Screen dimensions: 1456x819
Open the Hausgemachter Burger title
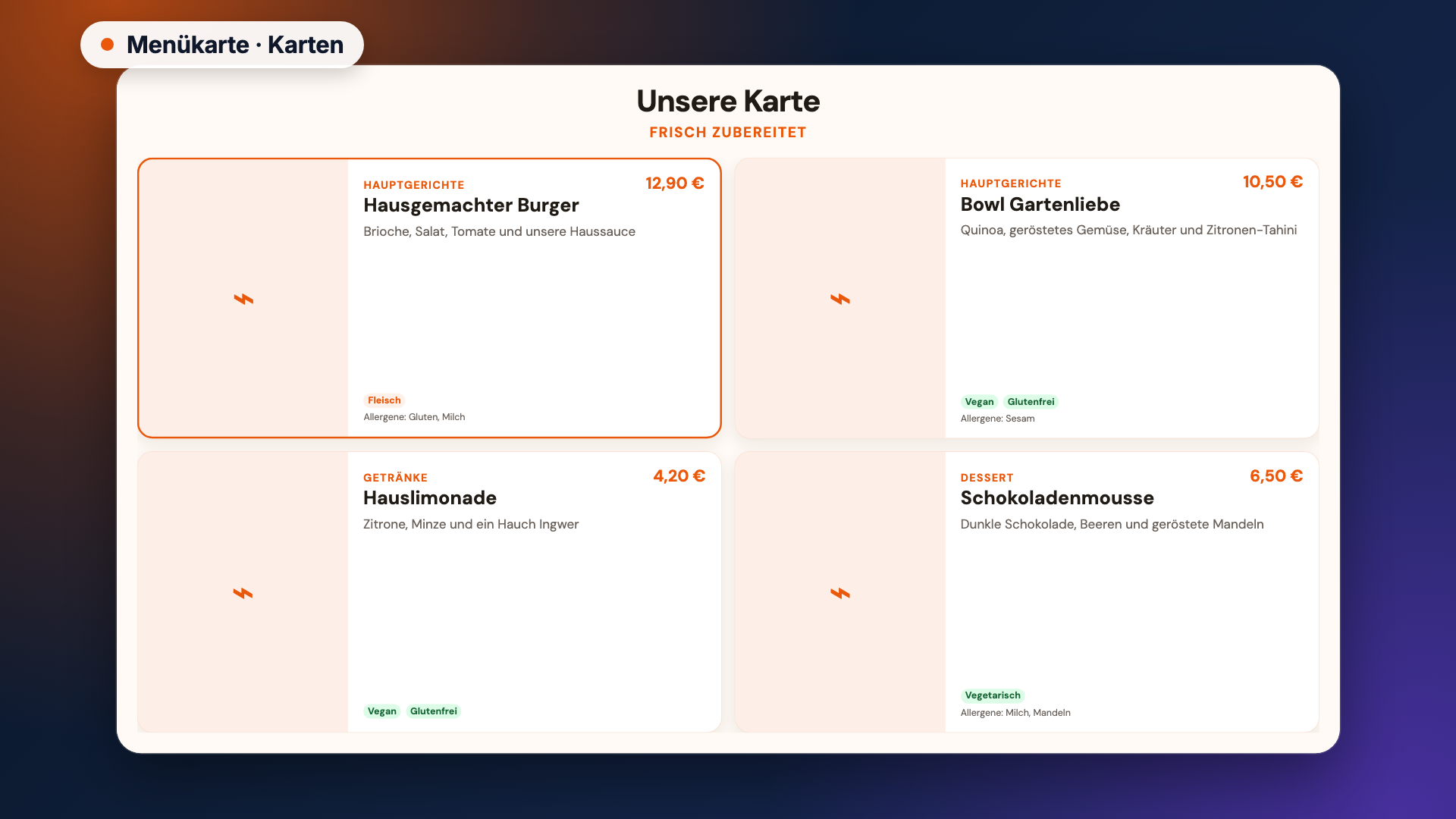pyautogui.click(x=471, y=206)
